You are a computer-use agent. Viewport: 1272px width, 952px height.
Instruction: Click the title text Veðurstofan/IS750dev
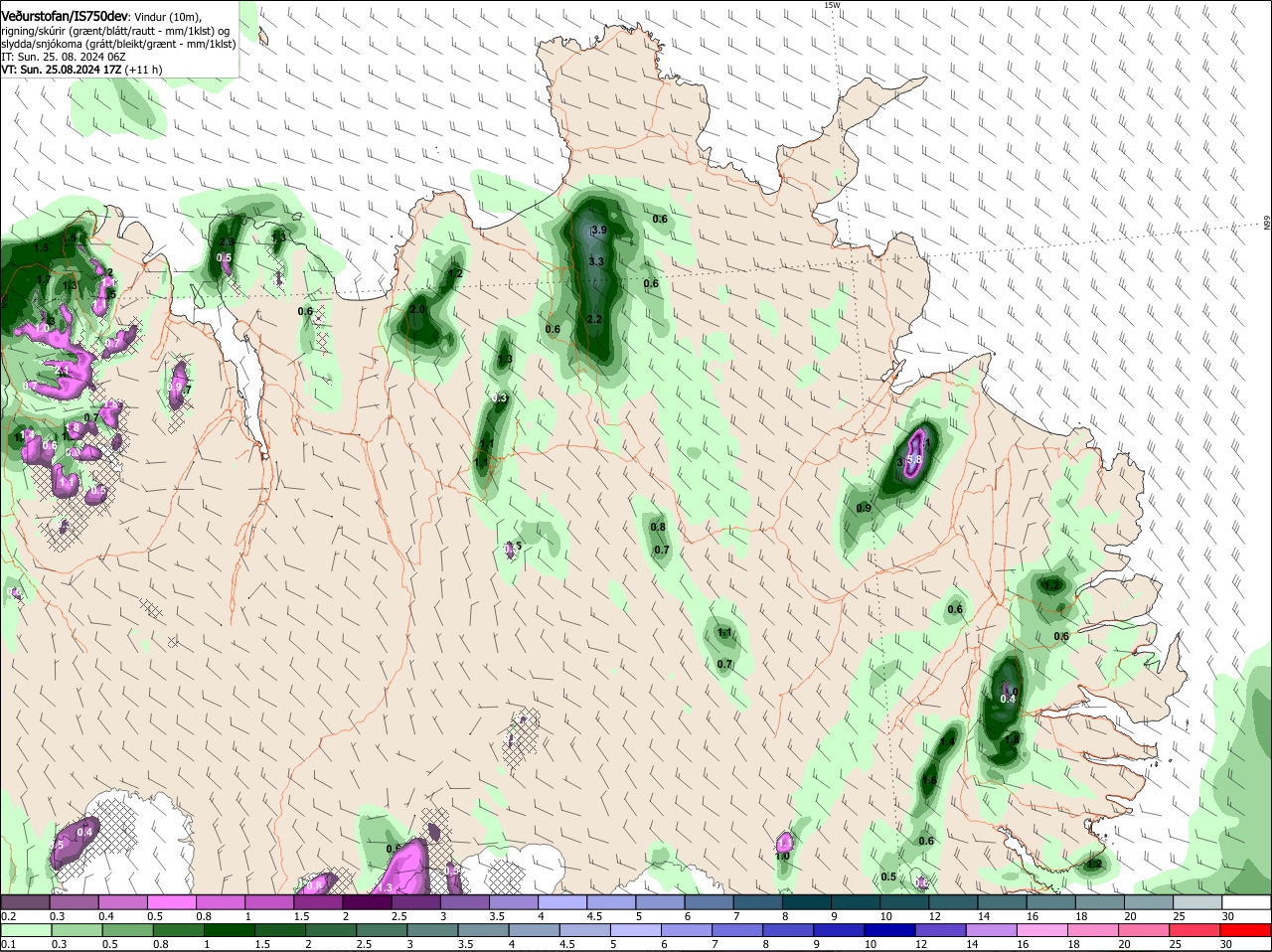pyautogui.click(x=65, y=16)
